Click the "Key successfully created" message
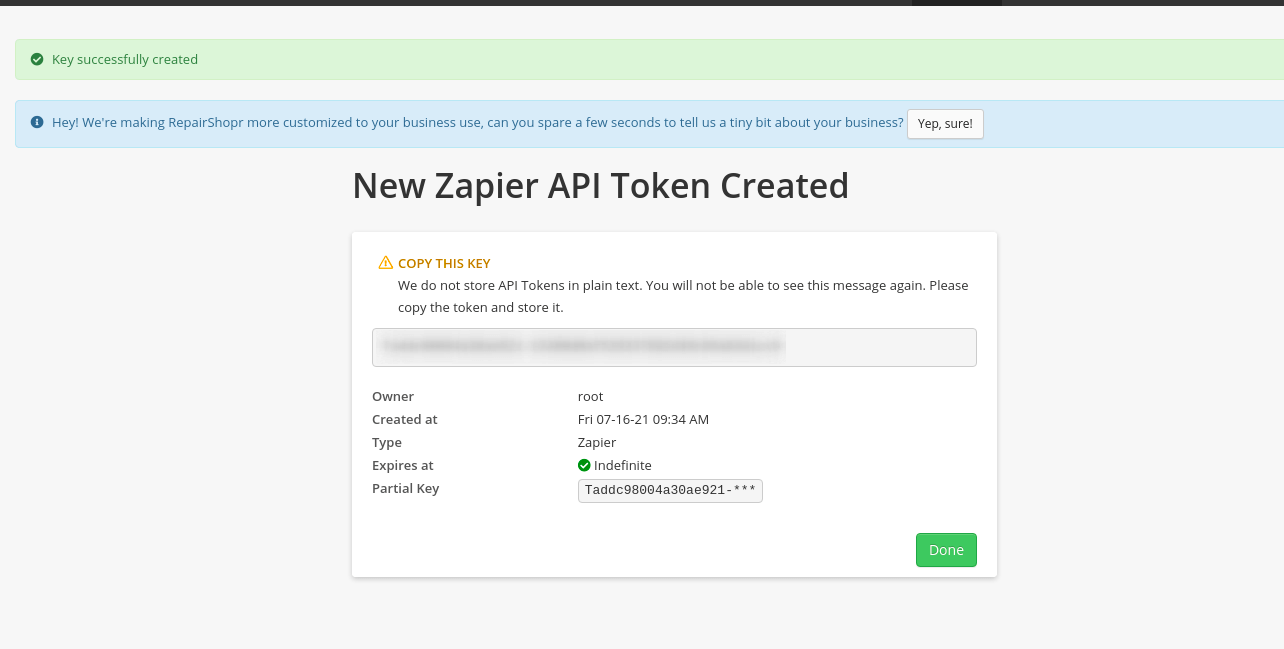The image size is (1284, 649). (x=125, y=59)
